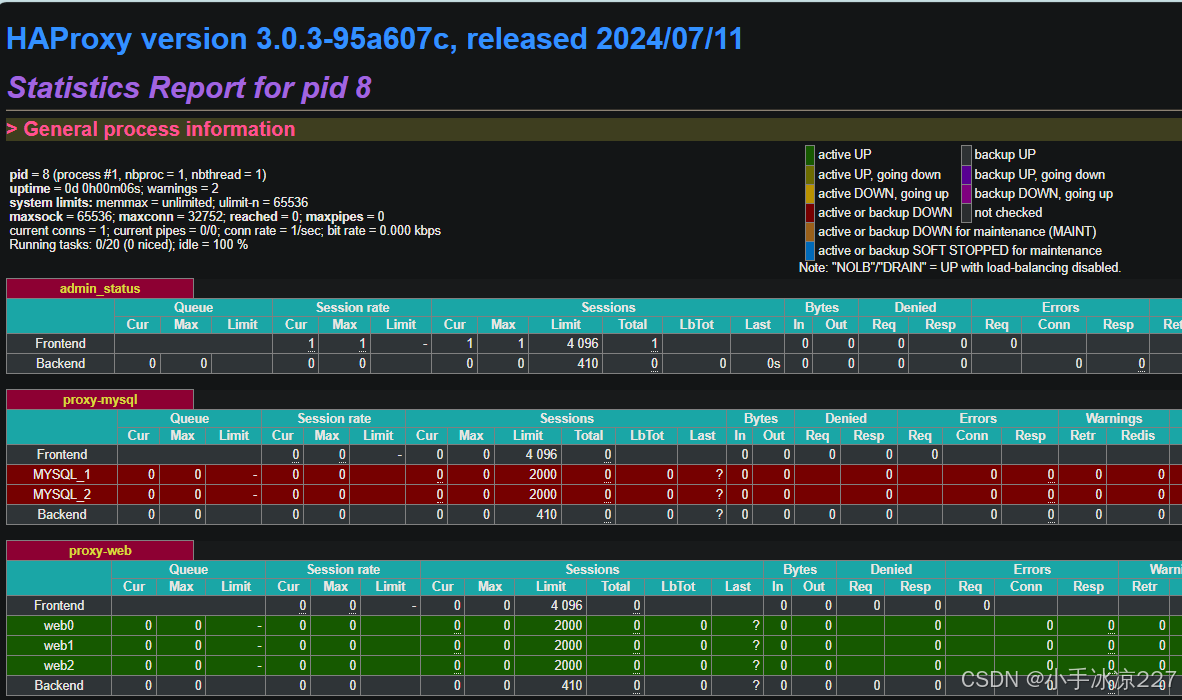
Task: Click the 4 096 limit in admin_status Frontend
Action: pyautogui.click(x=583, y=344)
